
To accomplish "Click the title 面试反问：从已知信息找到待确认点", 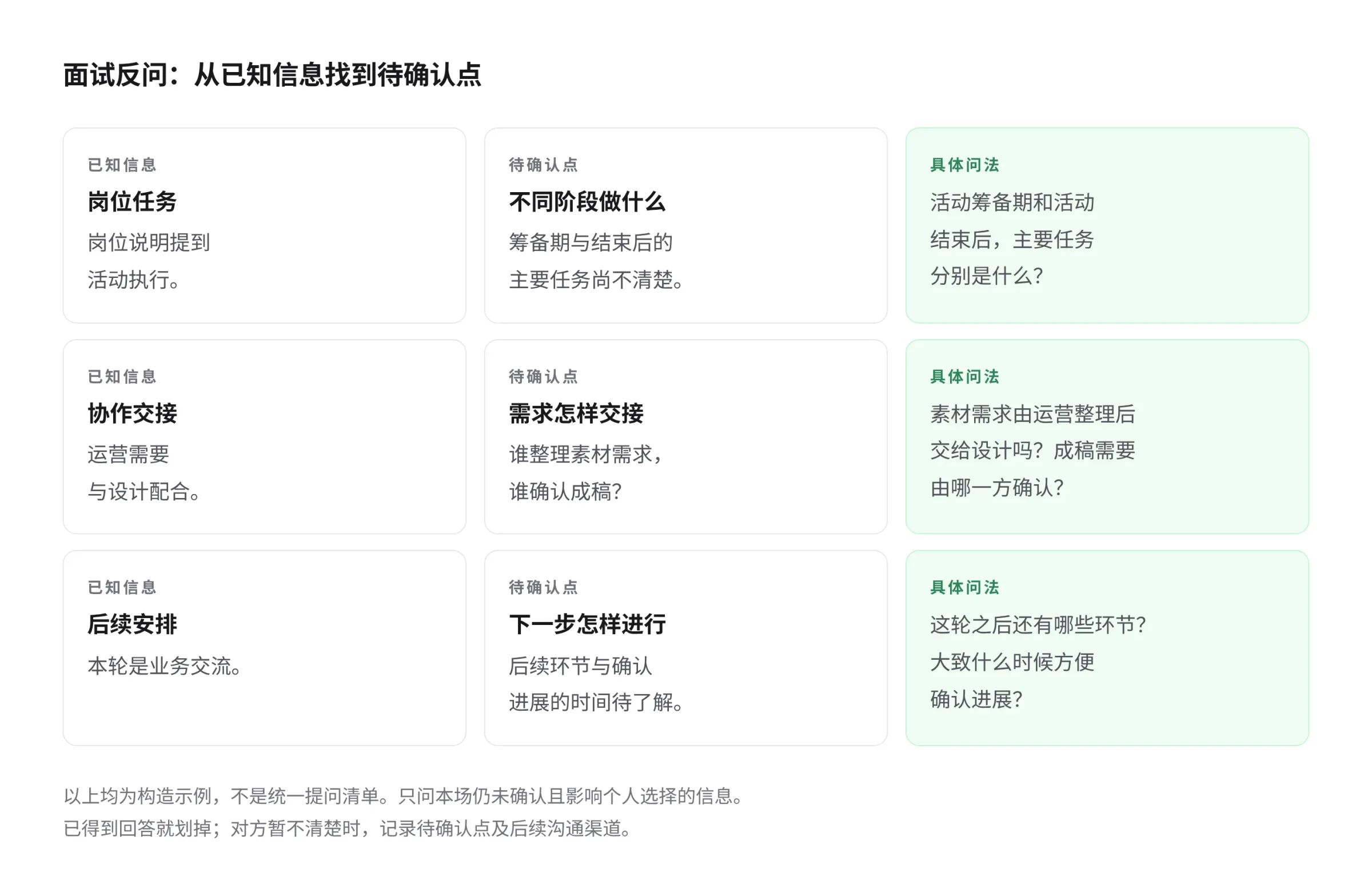I will pyautogui.click(x=272, y=75).
